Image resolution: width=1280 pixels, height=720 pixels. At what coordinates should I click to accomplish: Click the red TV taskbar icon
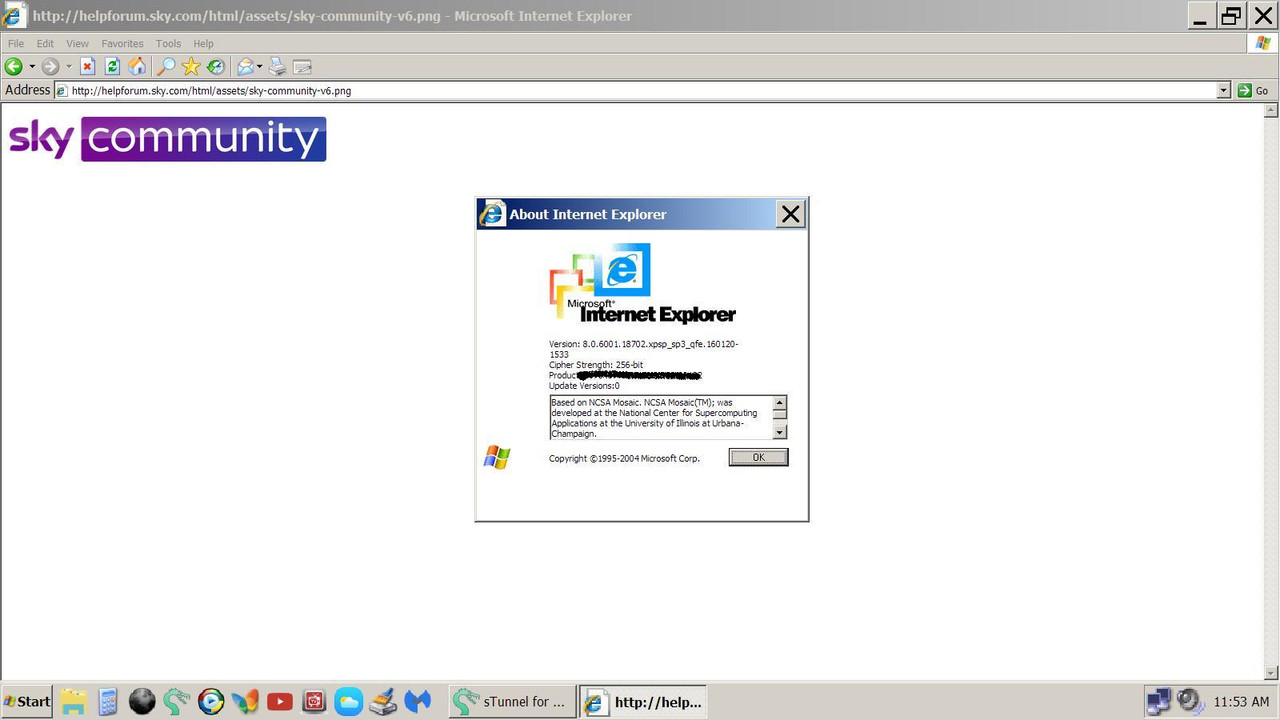tap(314, 701)
